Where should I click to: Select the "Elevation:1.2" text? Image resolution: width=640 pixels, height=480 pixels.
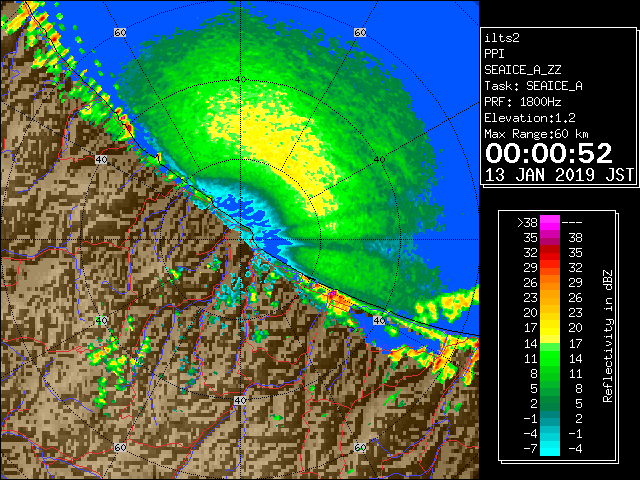point(529,118)
